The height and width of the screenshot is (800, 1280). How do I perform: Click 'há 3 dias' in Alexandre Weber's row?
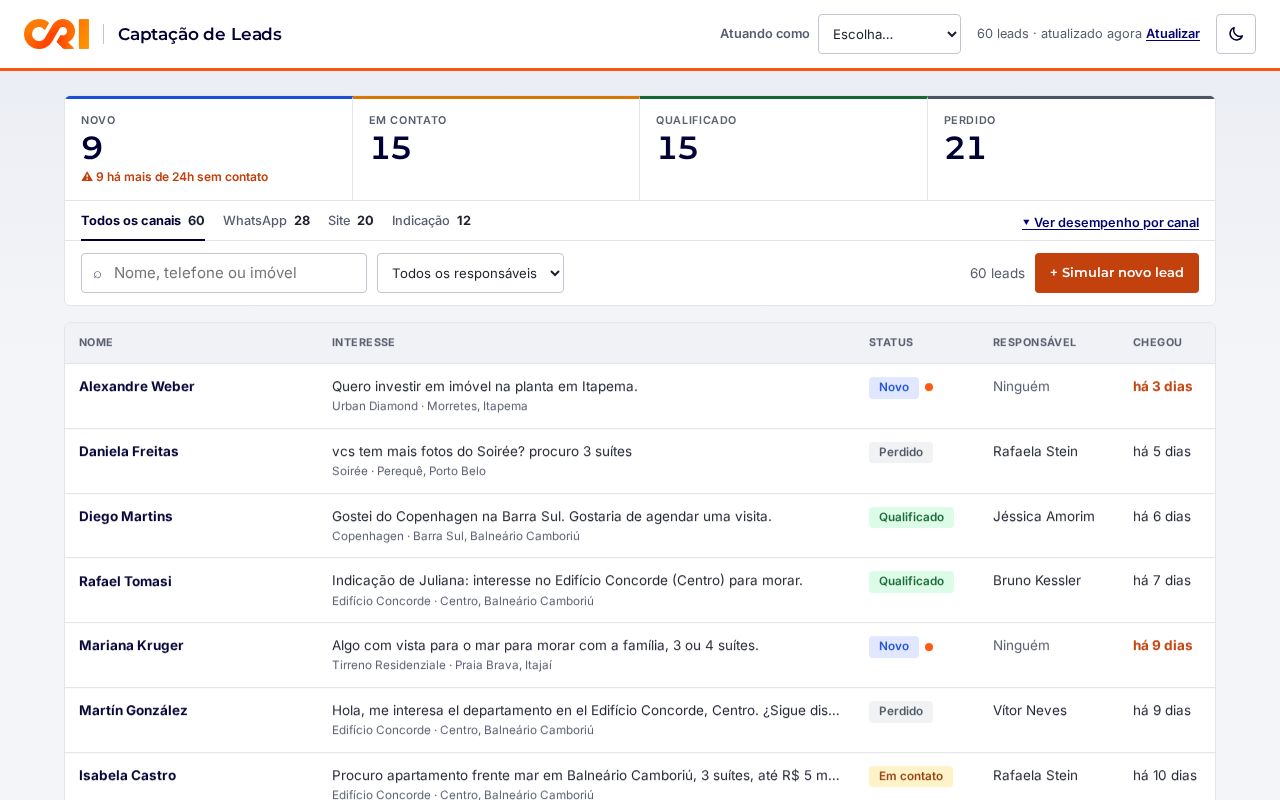(x=1163, y=387)
